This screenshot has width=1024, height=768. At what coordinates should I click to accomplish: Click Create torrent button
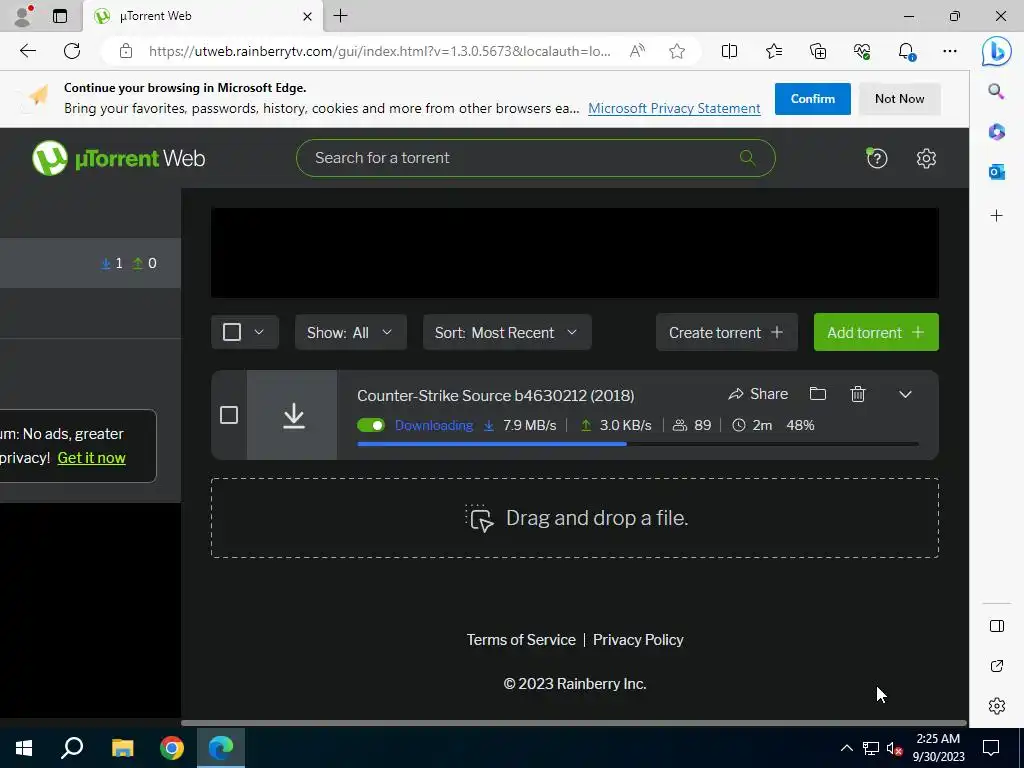(726, 332)
